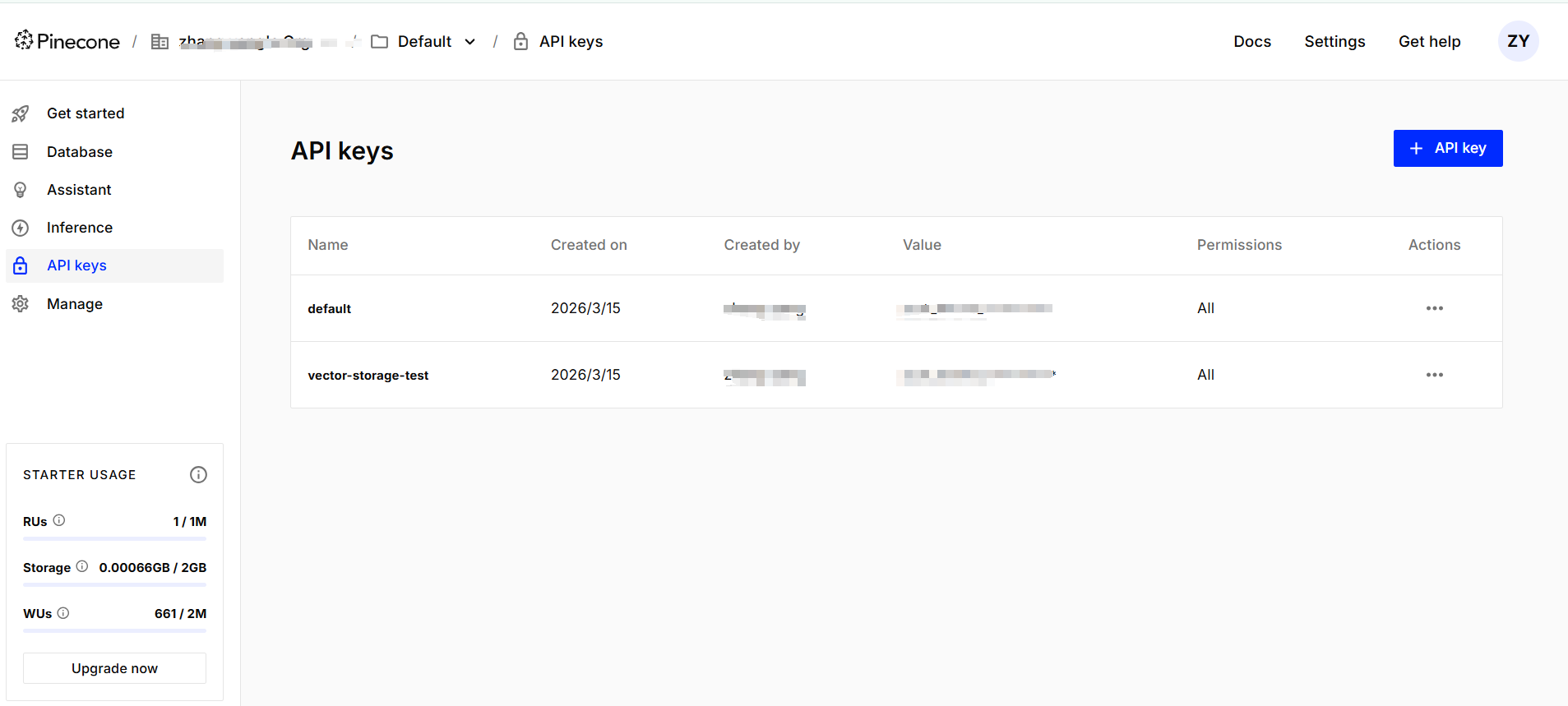Click the STARTER USAGE label
The height and width of the screenshot is (706, 1568).
point(80,475)
